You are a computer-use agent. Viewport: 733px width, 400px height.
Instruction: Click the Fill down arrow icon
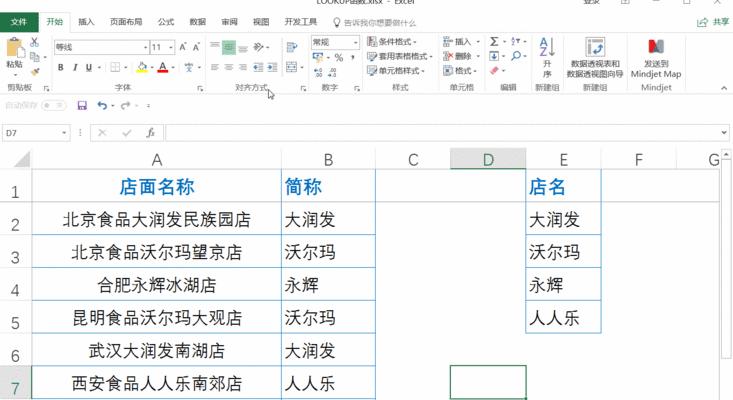tap(494, 56)
